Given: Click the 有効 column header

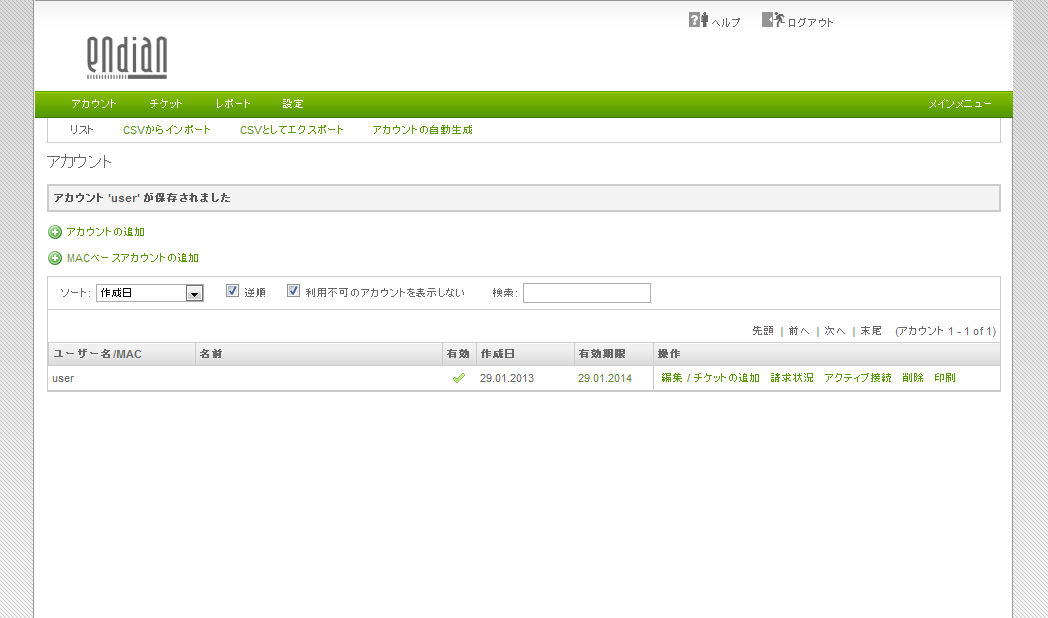Looking at the screenshot, I should pos(459,354).
